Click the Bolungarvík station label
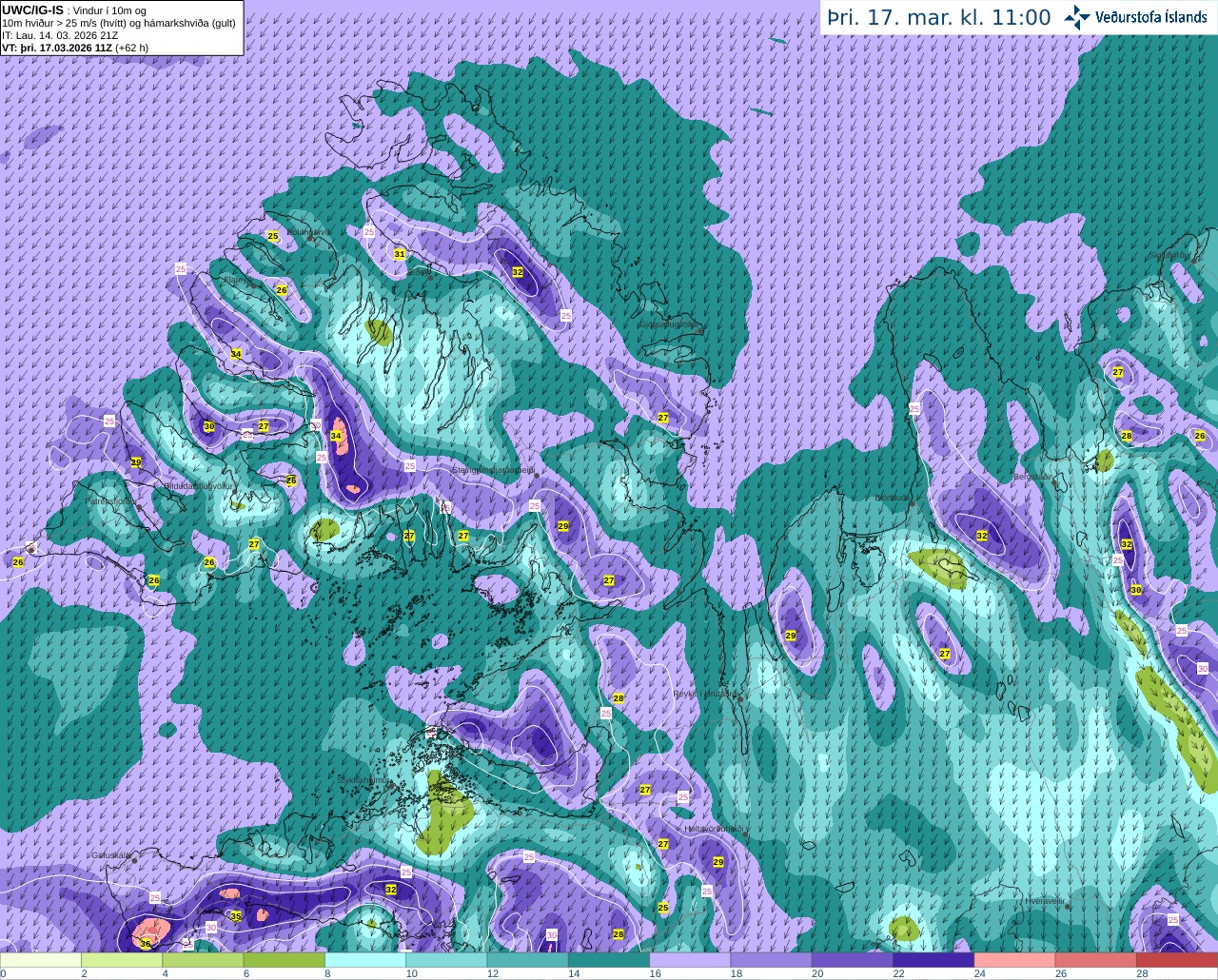Image resolution: width=1218 pixels, height=980 pixels. 308,231
